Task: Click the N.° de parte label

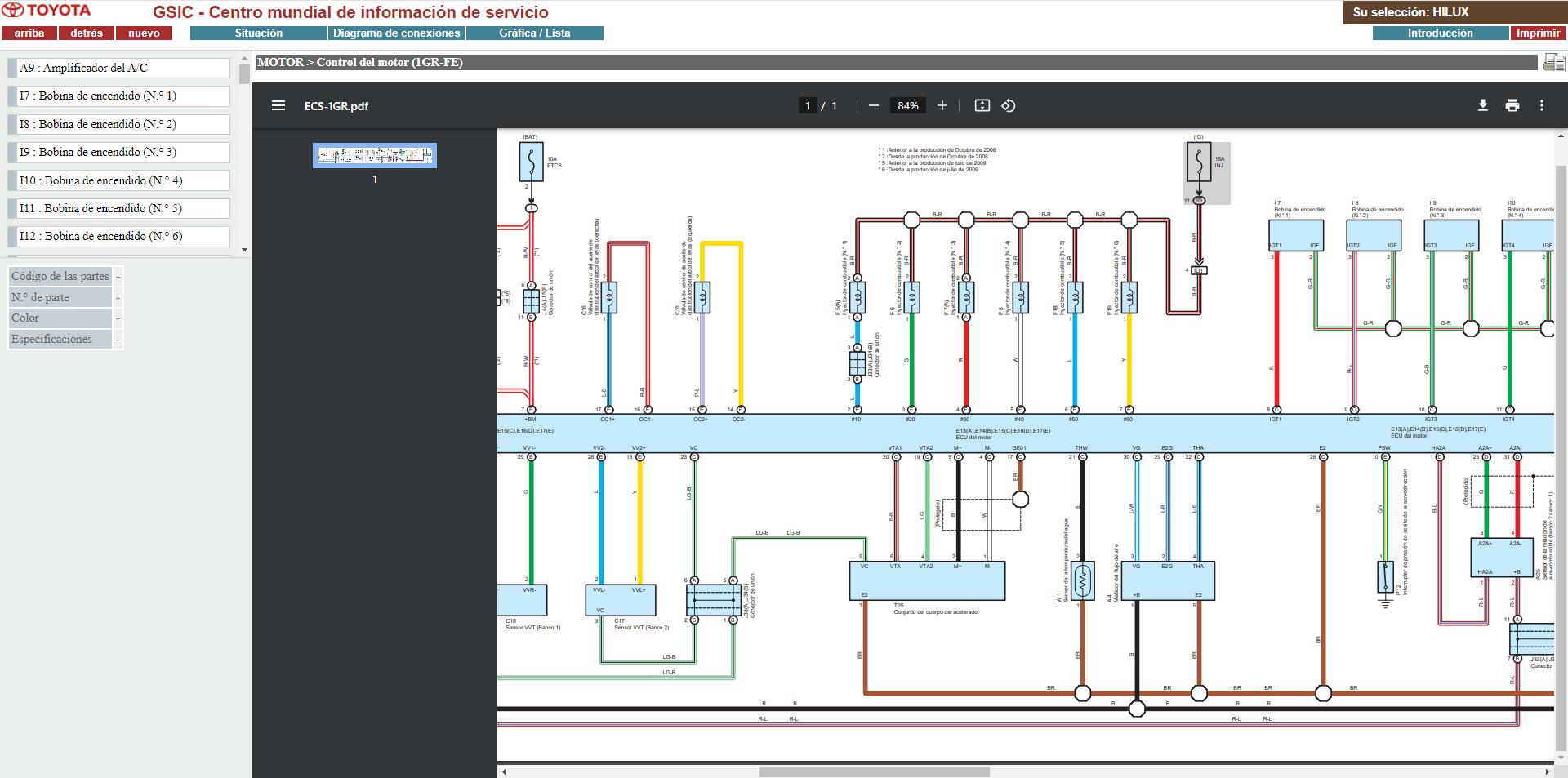Action: tap(60, 297)
